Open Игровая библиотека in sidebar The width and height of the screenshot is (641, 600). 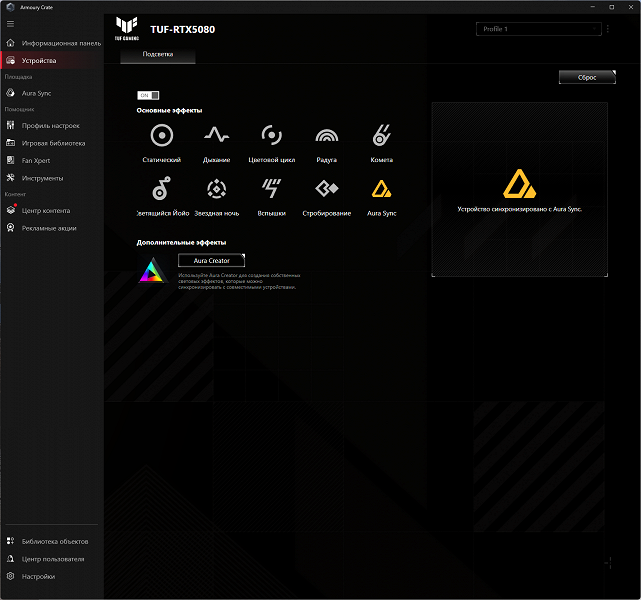coord(52,143)
